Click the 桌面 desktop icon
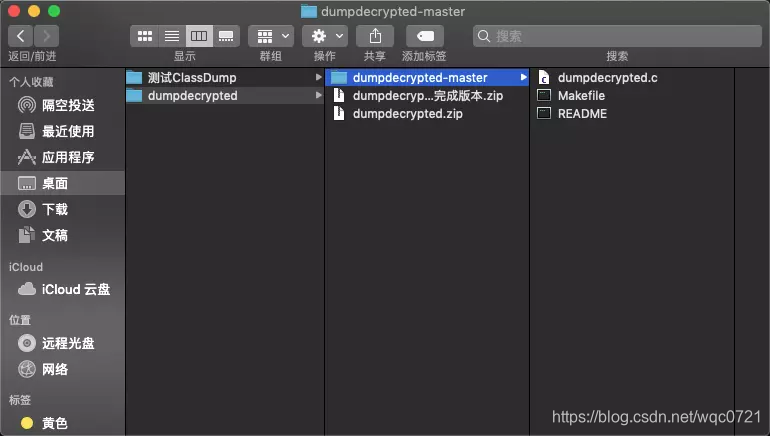Viewport: 770px width, 436px height. pos(27,183)
